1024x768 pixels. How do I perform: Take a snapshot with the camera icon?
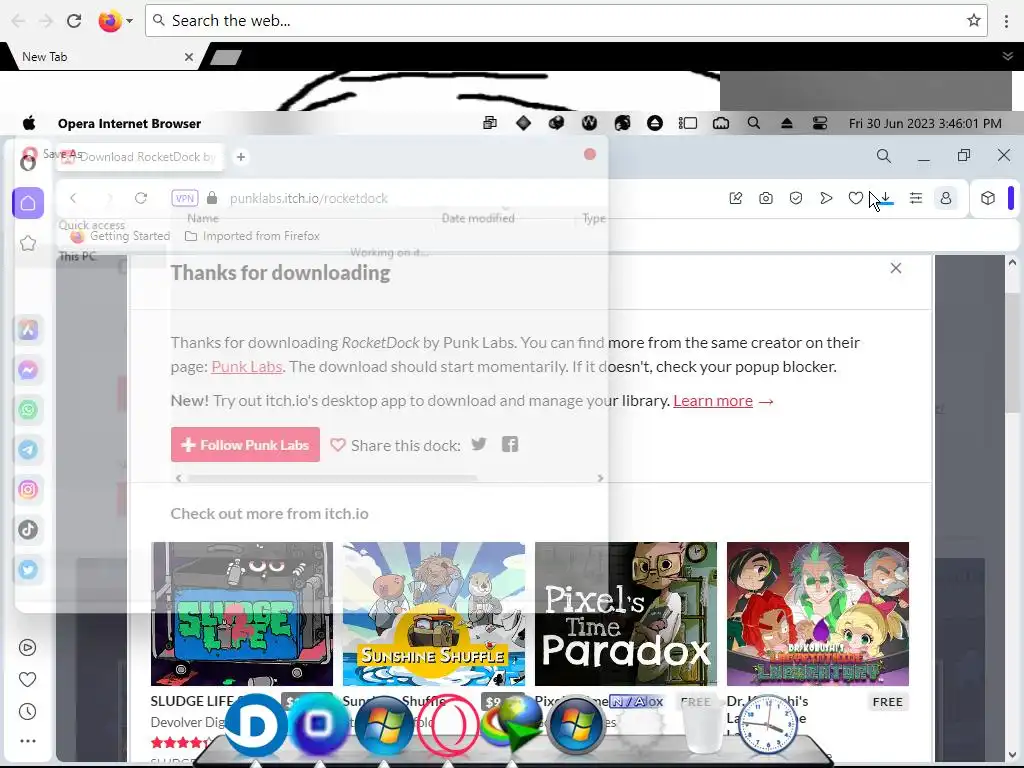(x=765, y=198)
